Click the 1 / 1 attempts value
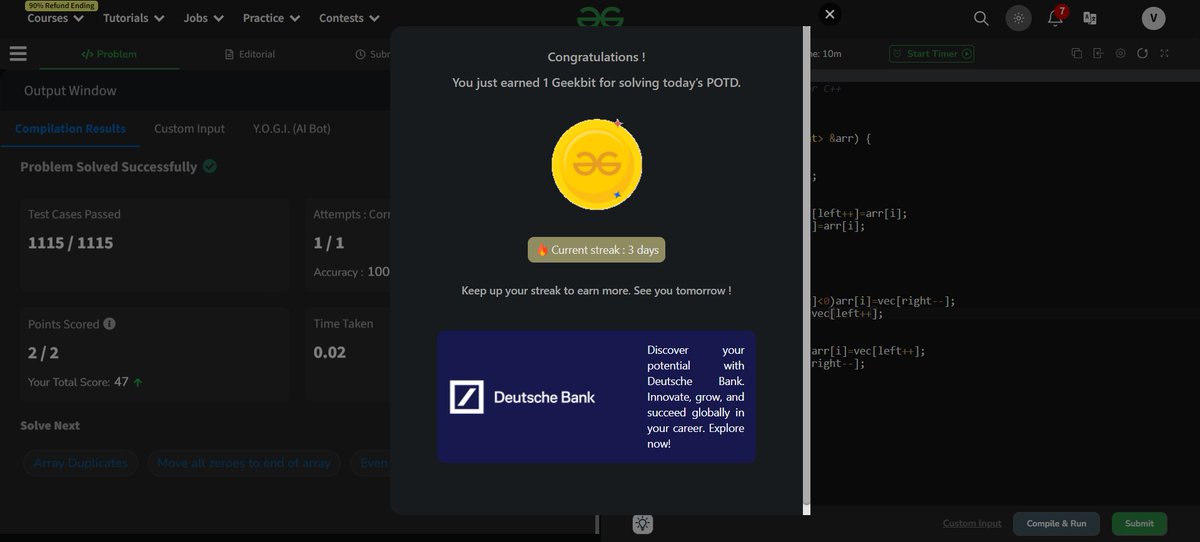The image size is (1200, 542). pos(329,243)
